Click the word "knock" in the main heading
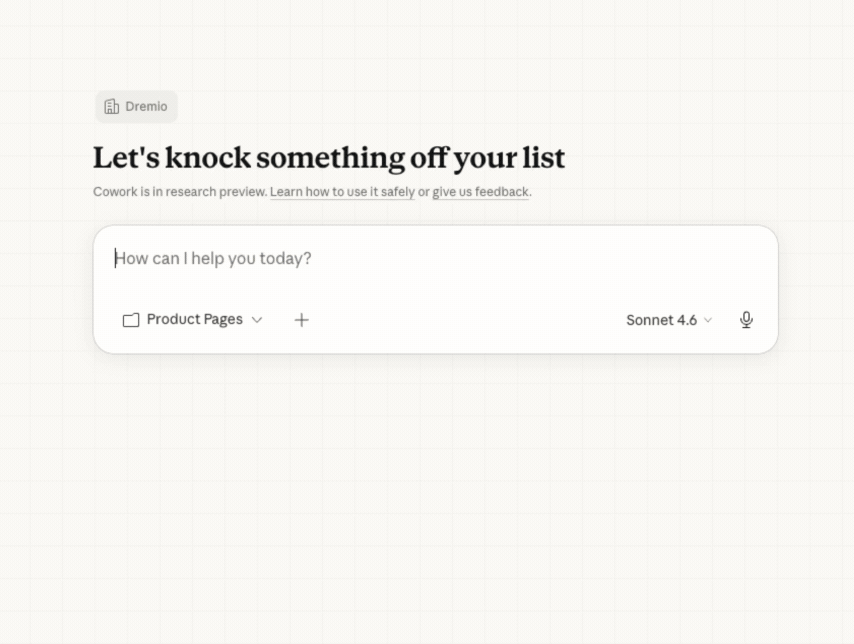The width and height of the screenshot is (854, 644). [x=207, y=158]
